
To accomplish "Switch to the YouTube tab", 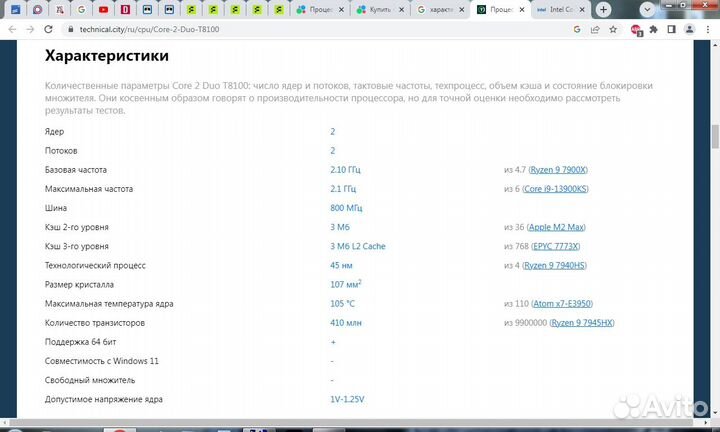I will point(103,10).
